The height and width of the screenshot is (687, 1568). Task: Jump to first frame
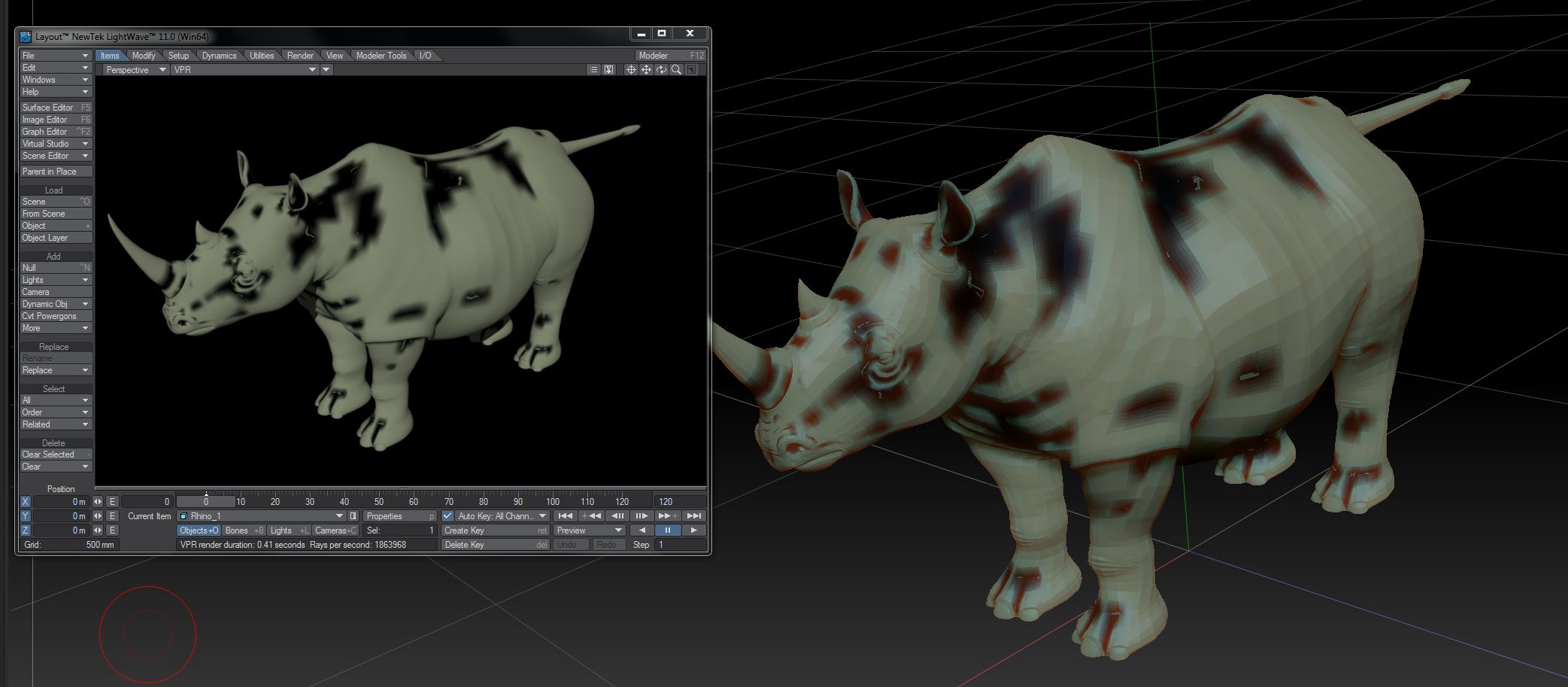click(566, 516)
